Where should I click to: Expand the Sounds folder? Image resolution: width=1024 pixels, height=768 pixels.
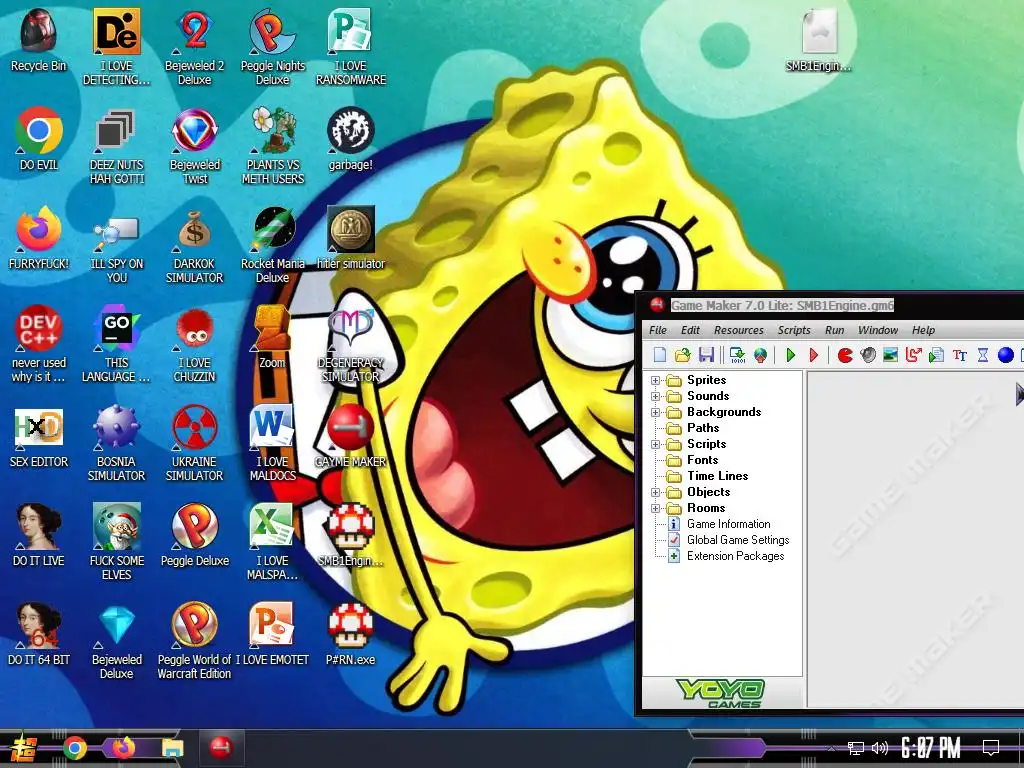[655, 396]
